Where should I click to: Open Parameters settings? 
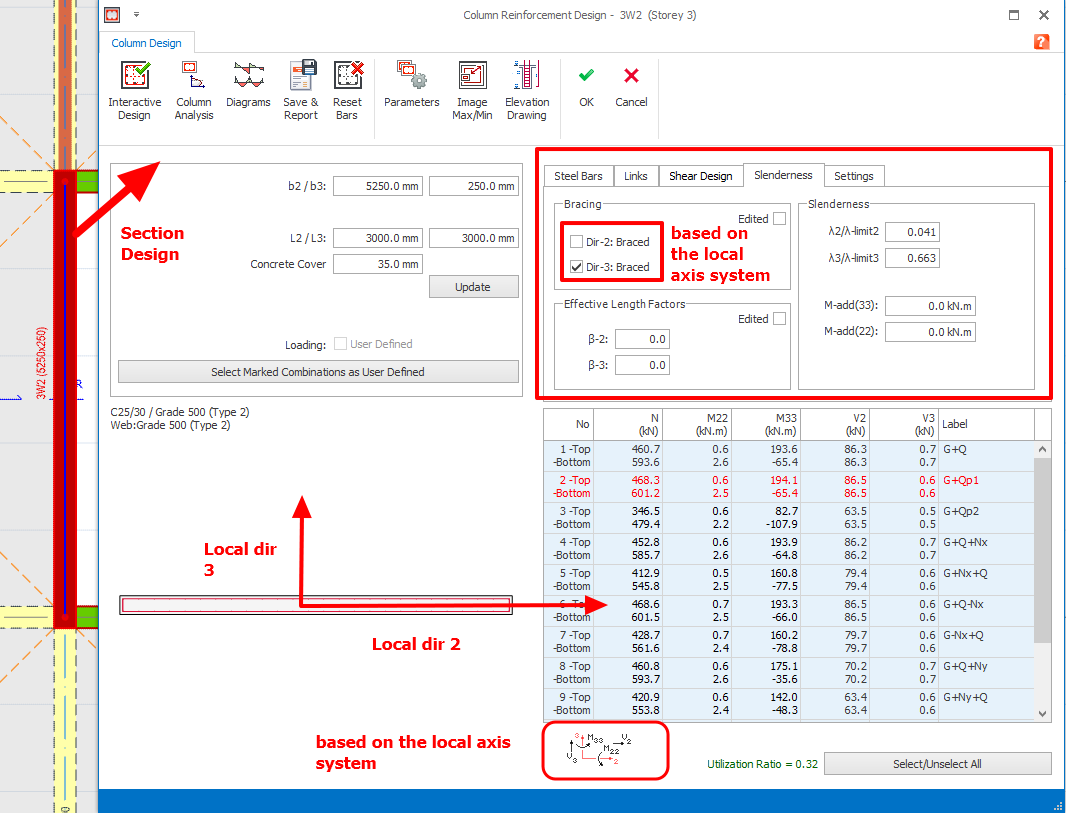(411, 78)
